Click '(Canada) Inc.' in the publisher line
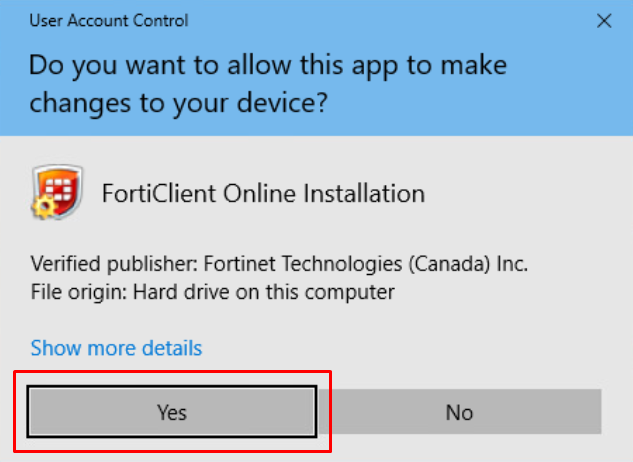 (468, 265)
